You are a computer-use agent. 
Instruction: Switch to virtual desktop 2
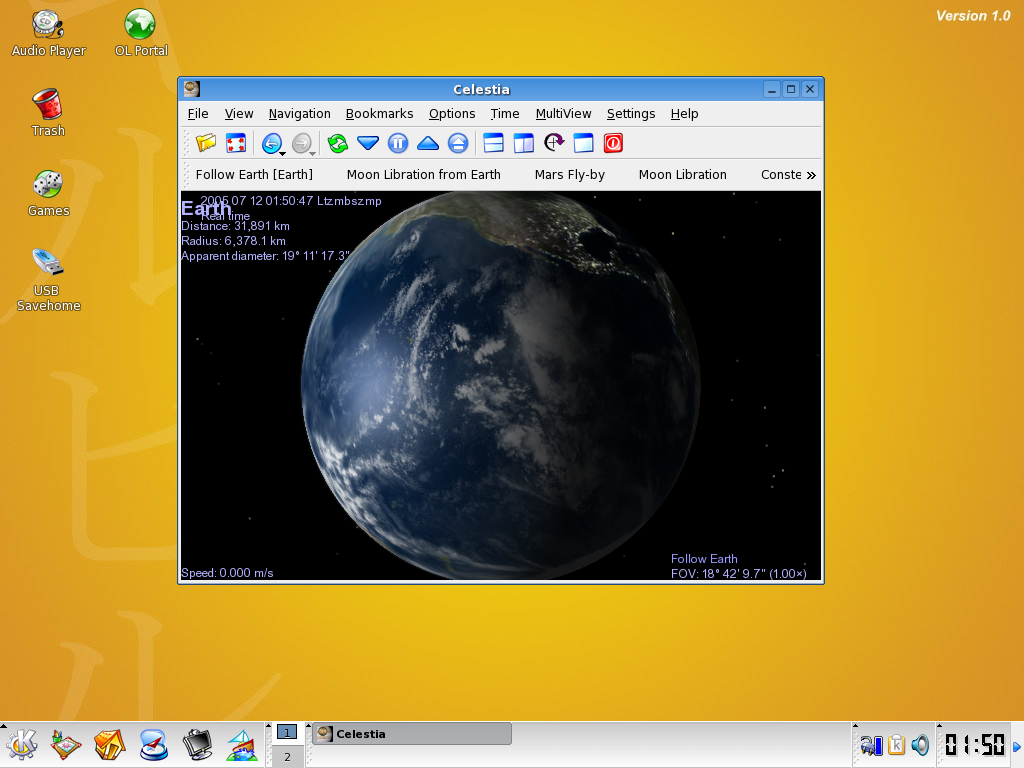(x=287, y=757)
